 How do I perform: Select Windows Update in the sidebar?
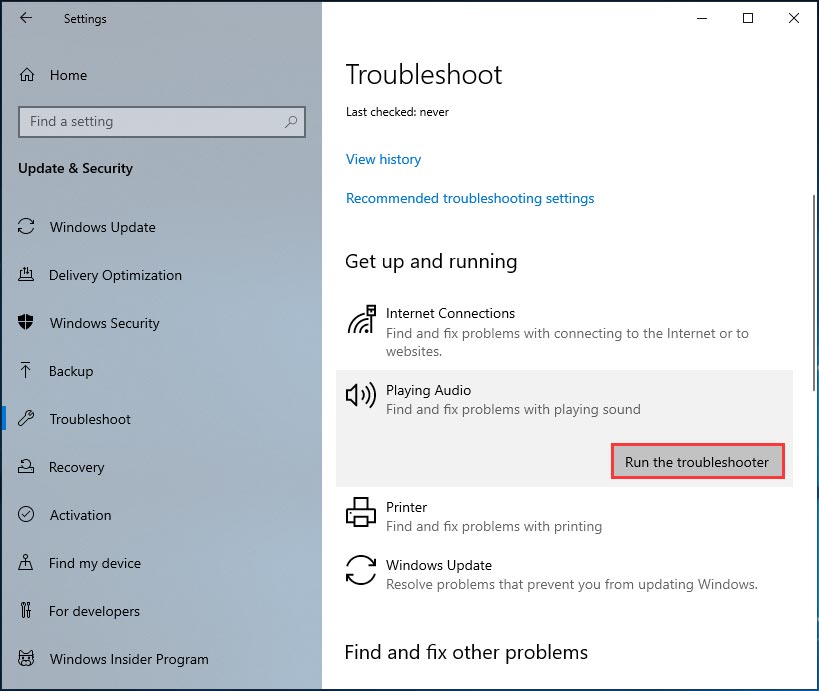(x=102, y=227)
